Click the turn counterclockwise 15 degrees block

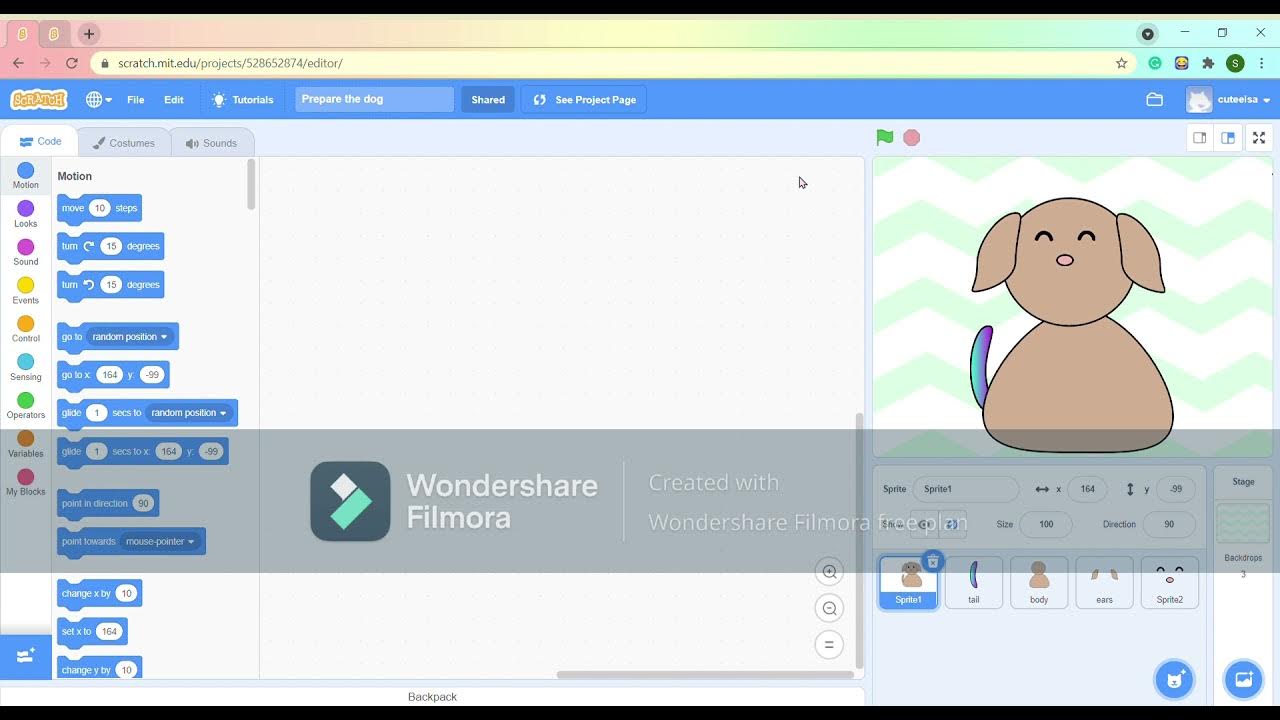click(110, 285)
